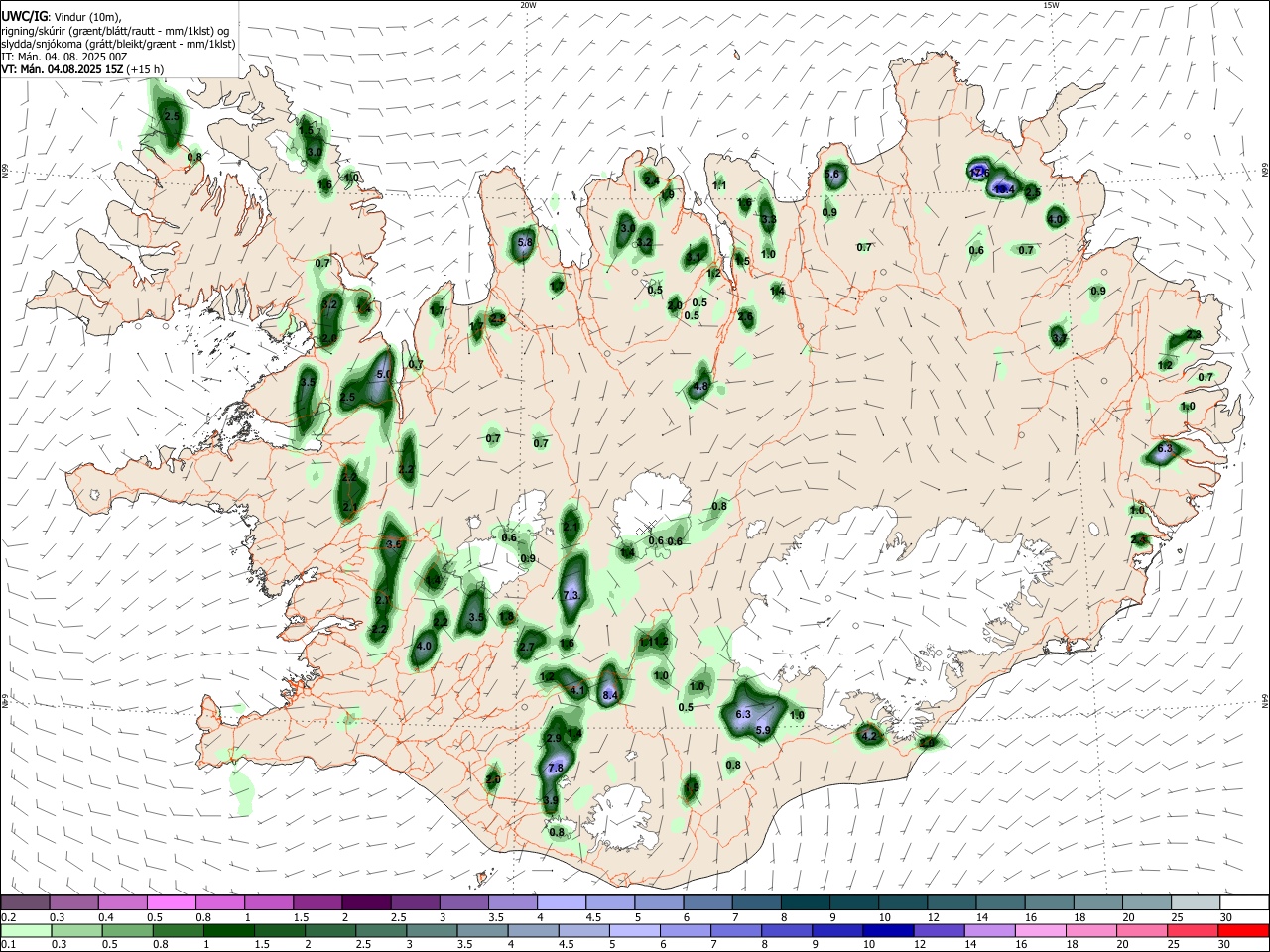Click the 3.9 value below 7.8

coord(551,800)
